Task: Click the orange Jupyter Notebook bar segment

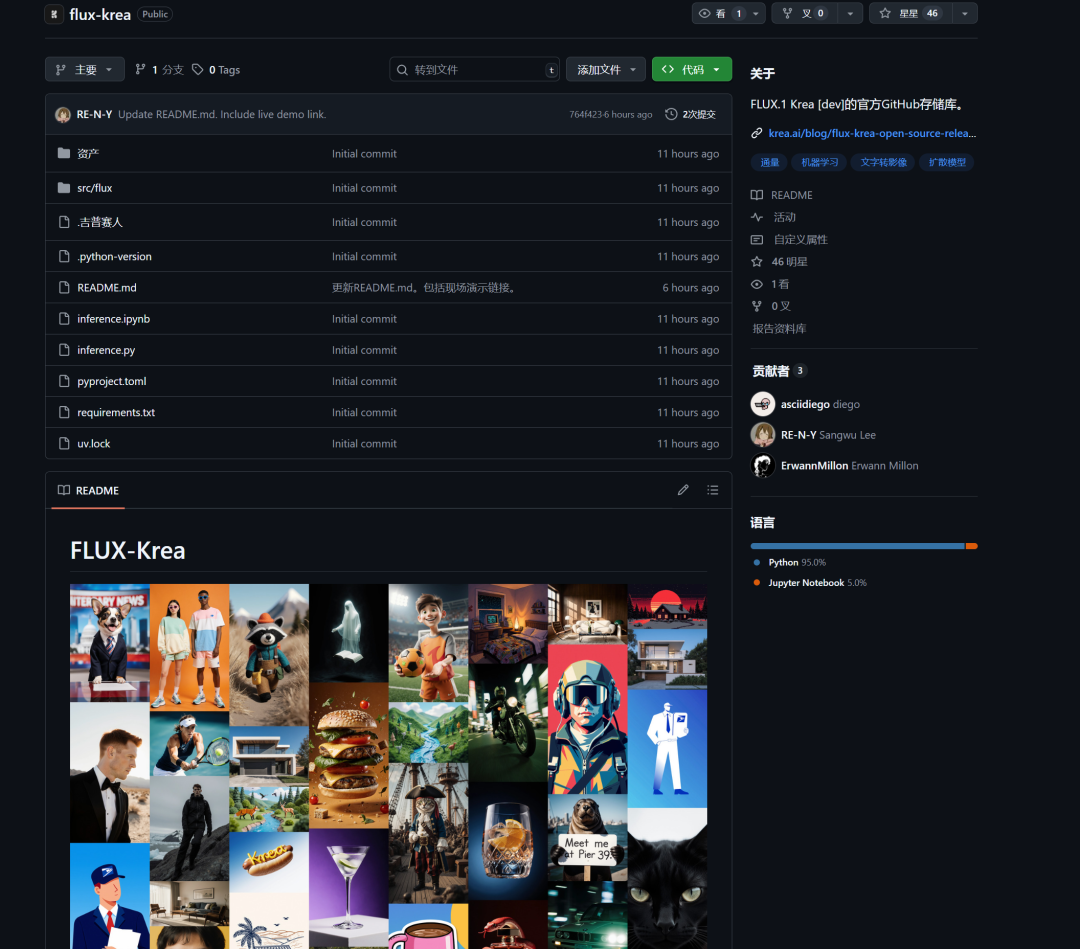Action: point(972,546)
